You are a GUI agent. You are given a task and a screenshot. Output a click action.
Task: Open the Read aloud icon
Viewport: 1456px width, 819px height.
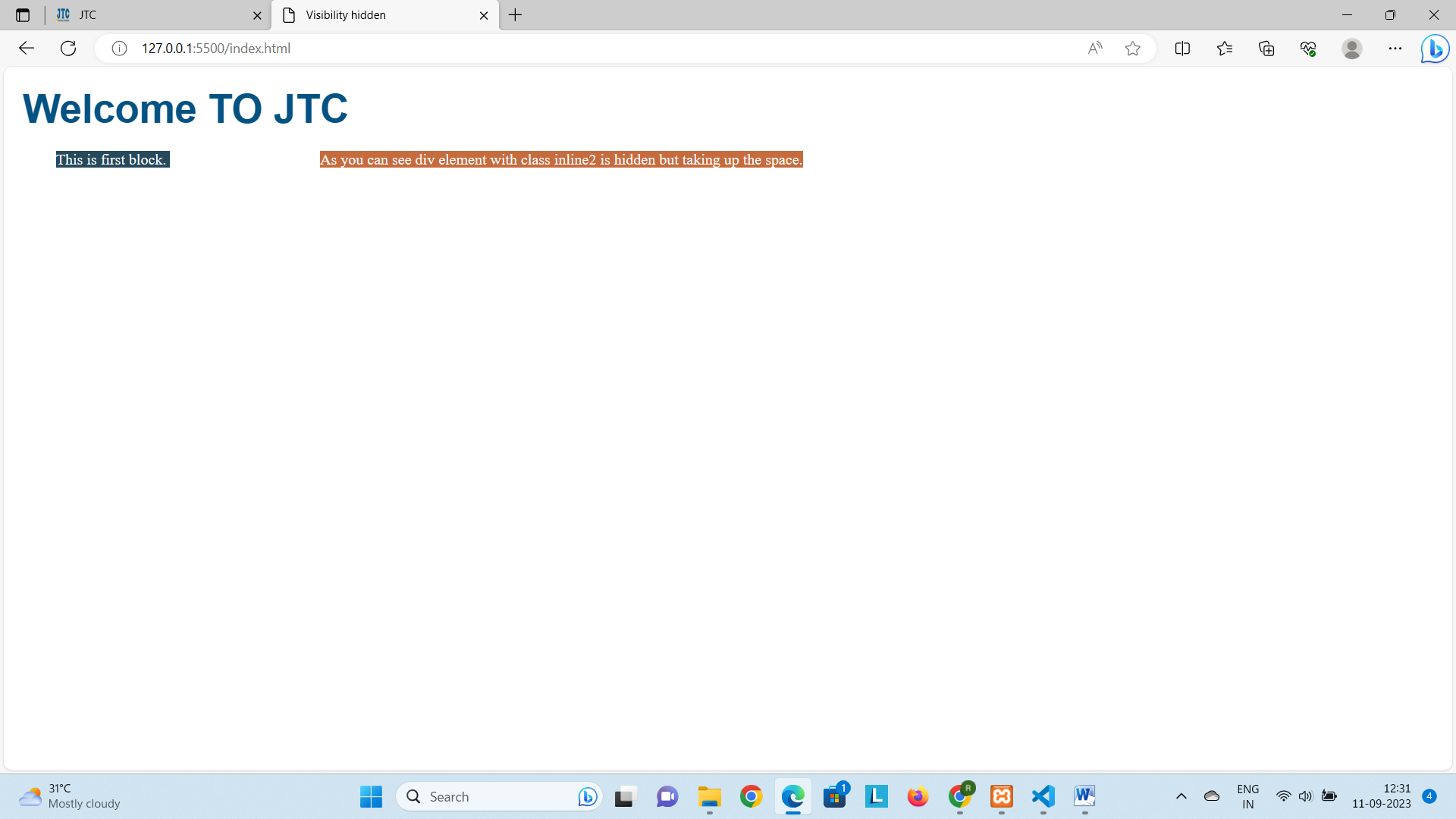[1094, 49]
